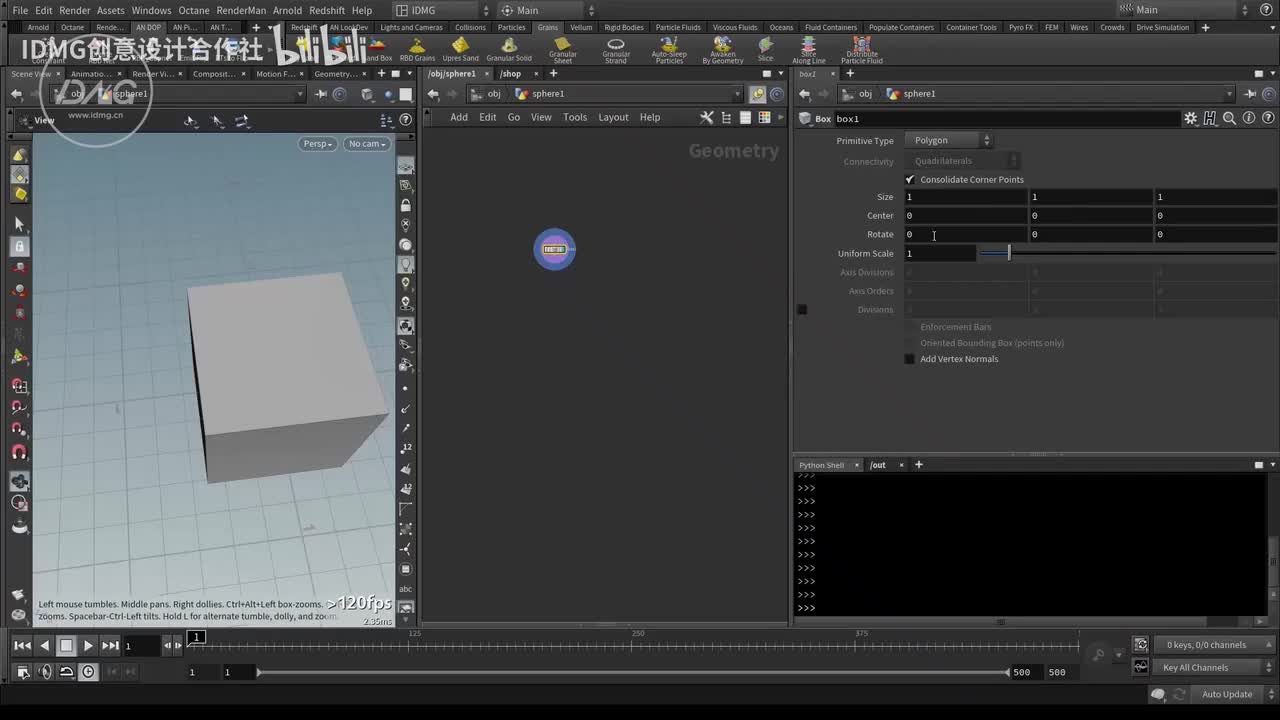The image size is (1280, 720).
Task: Open the node info icon for box1
Action: (1248, 118)
